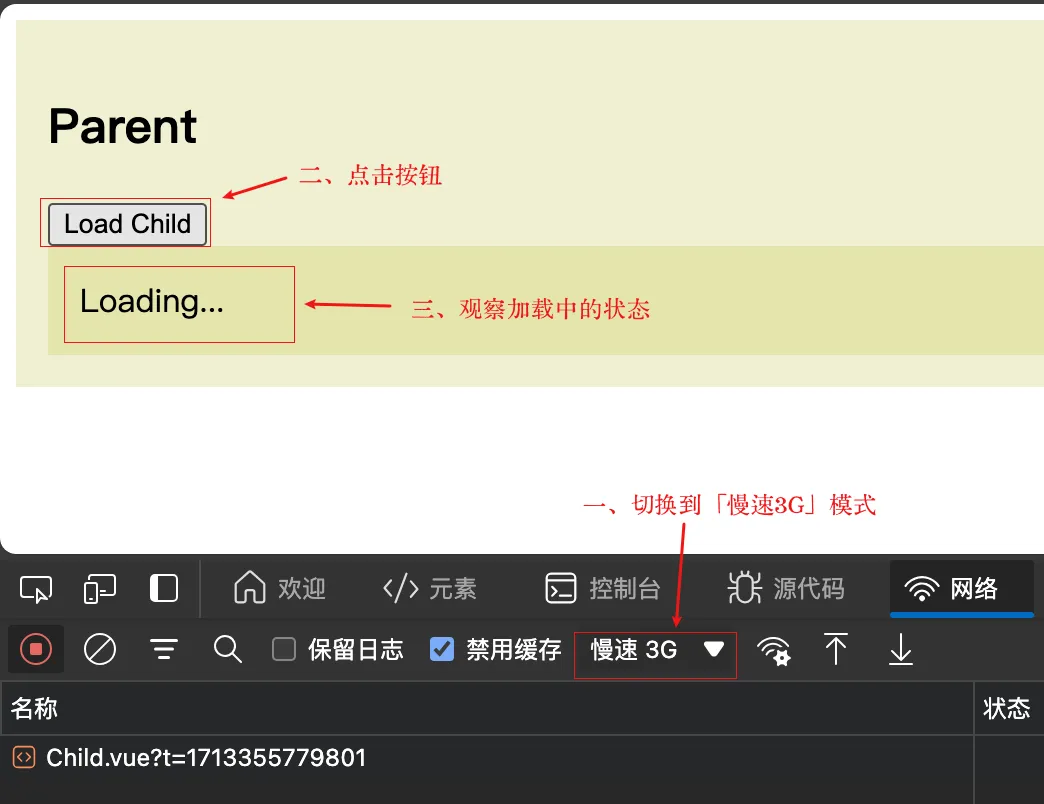Open the 慢速 3G throttling dropdown
This screenshot has width=1044, height=804.
click(656, 650)
